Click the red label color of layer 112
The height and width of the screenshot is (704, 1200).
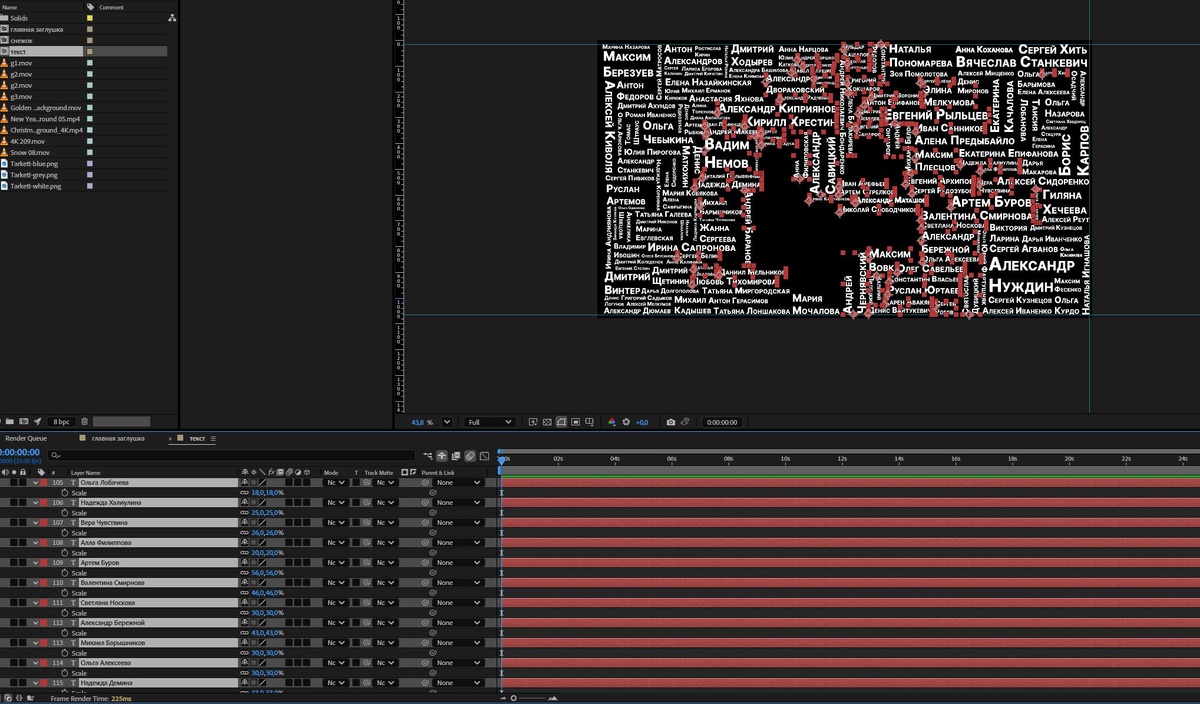click(x=44, y=623)
